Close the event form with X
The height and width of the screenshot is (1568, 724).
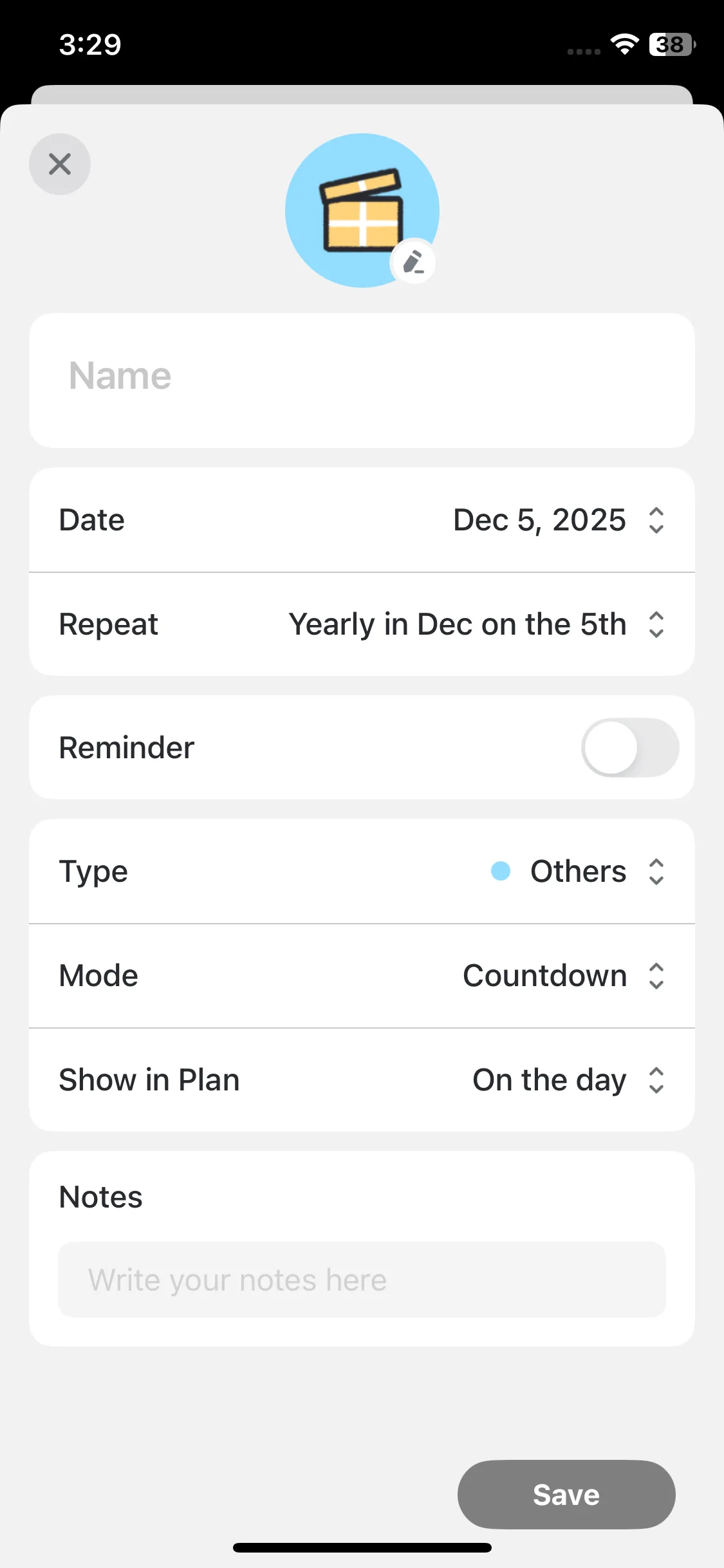pyautogui.click(x=60, y=164)
